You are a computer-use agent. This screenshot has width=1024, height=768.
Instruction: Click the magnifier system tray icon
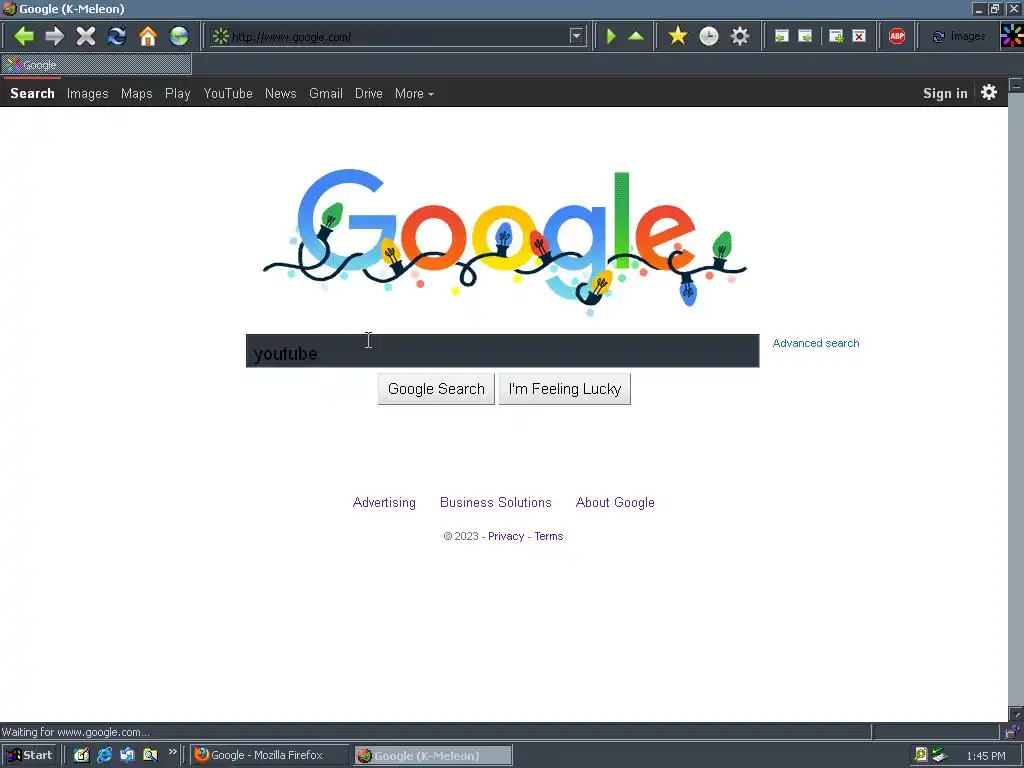tap(921, 755)
